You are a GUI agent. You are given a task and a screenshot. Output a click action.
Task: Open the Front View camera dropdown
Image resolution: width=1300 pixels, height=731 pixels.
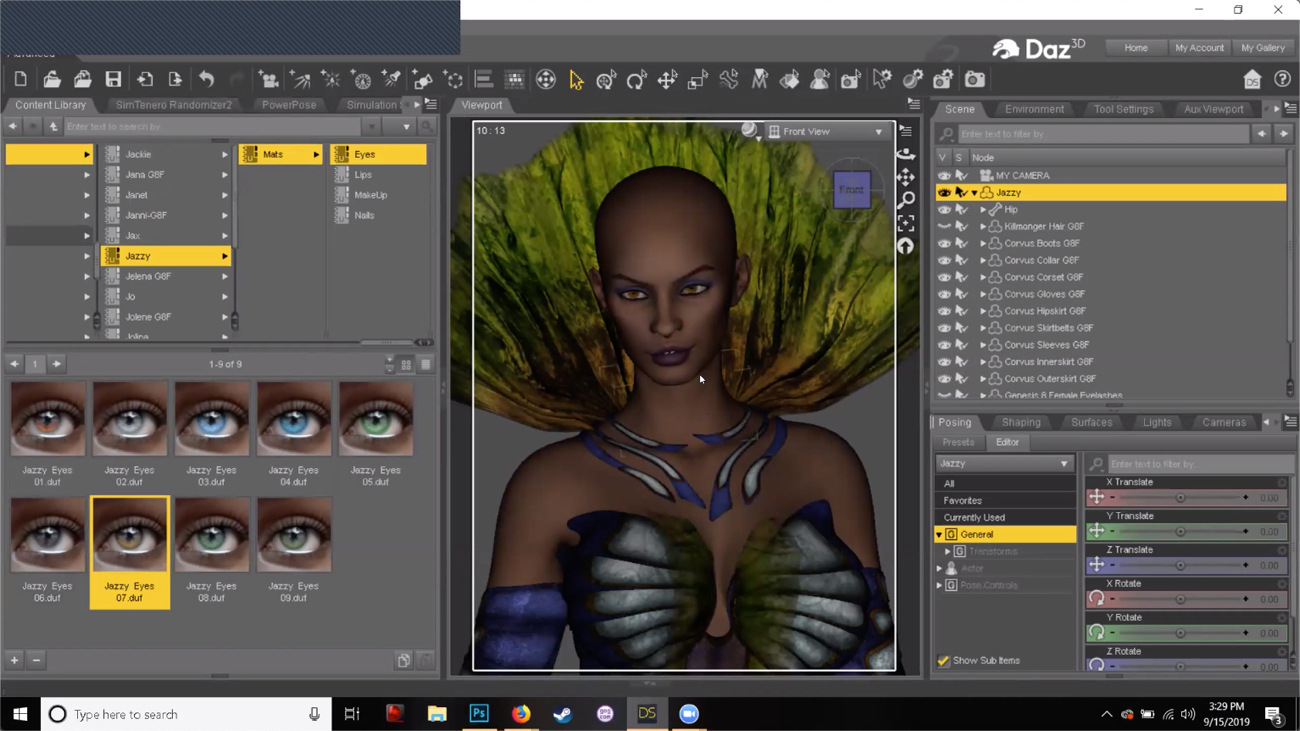[x=827, y=131]
